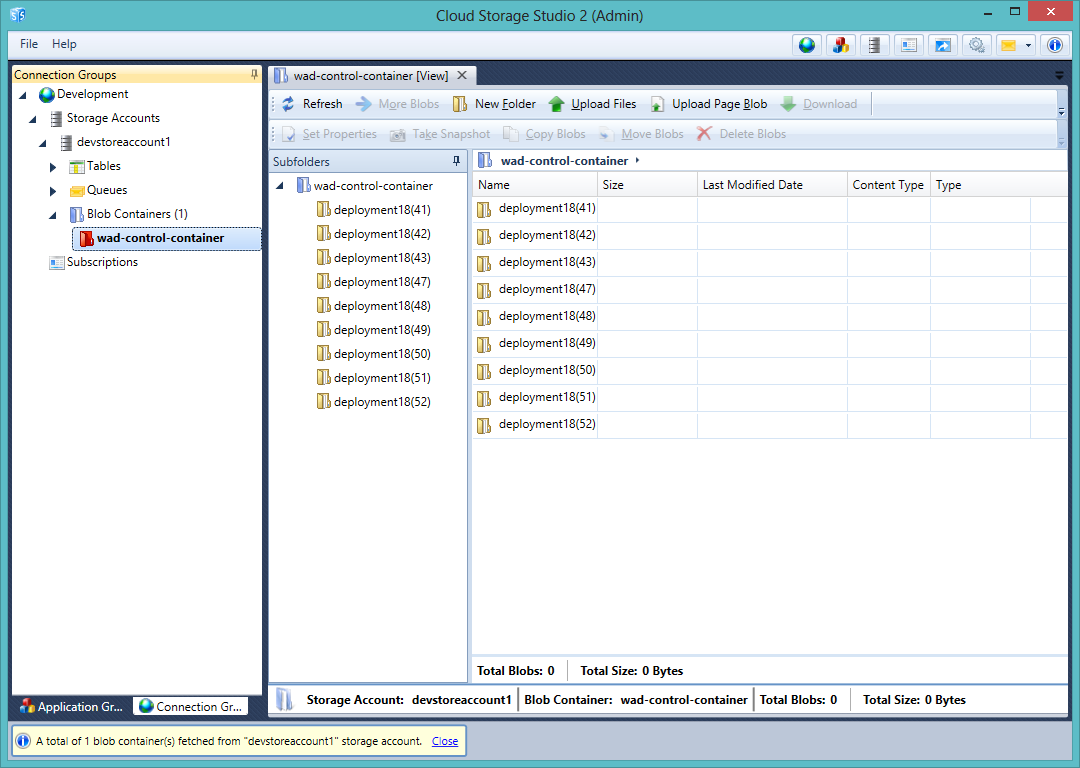This screenshot has height=768, width=1080.
Task: Open the File menu
Action: 29,44
